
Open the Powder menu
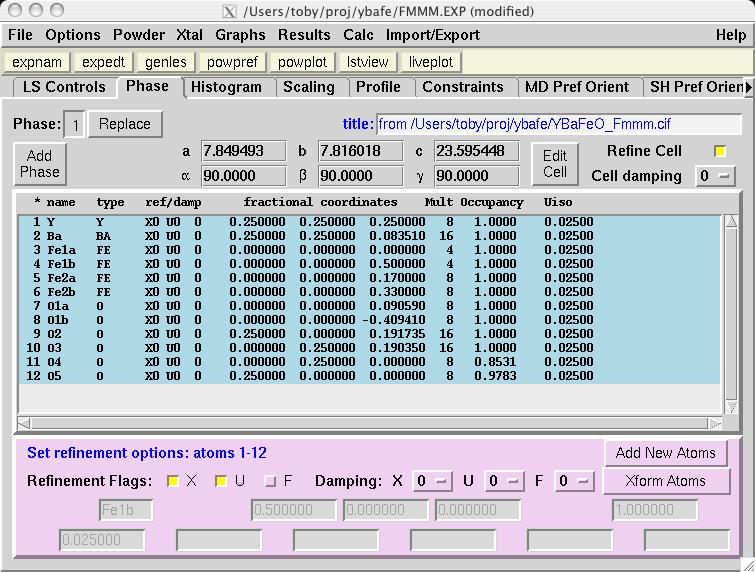click(139, 35)
